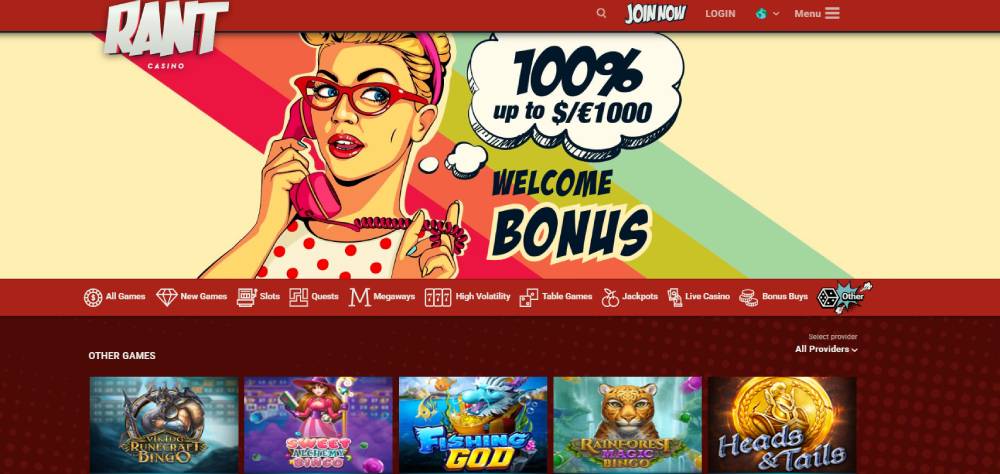
Task: Open the Megaways M icon
Action: click(359, 297)
